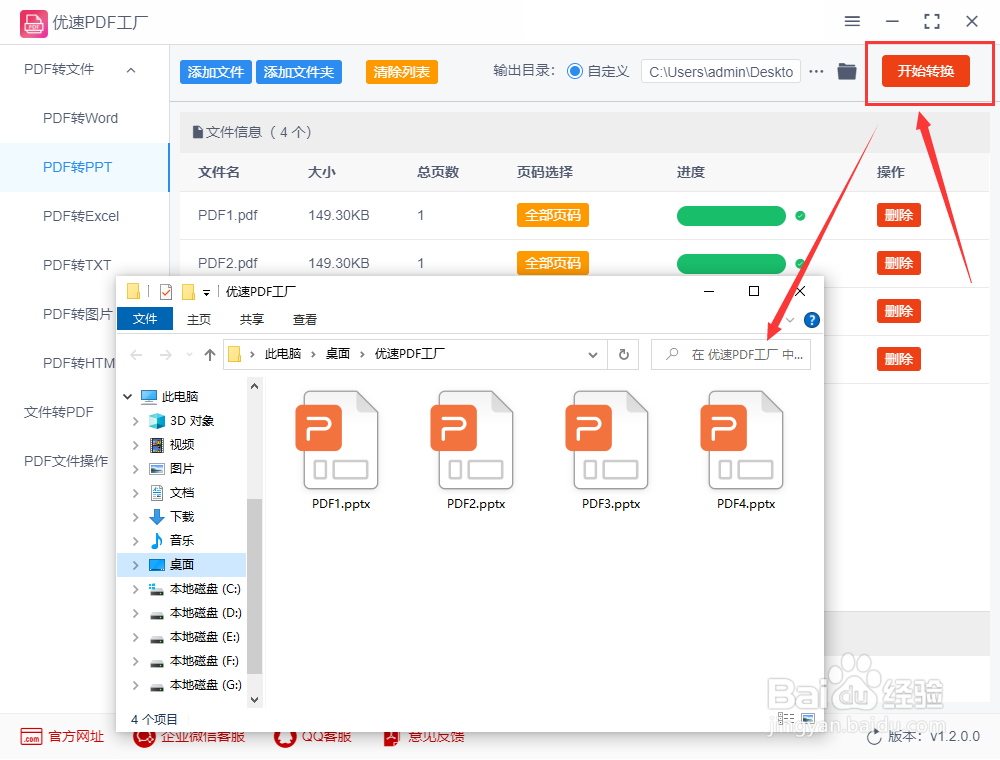Select PDF转TXT in sidebar
1000x760 pixels.
77,265
